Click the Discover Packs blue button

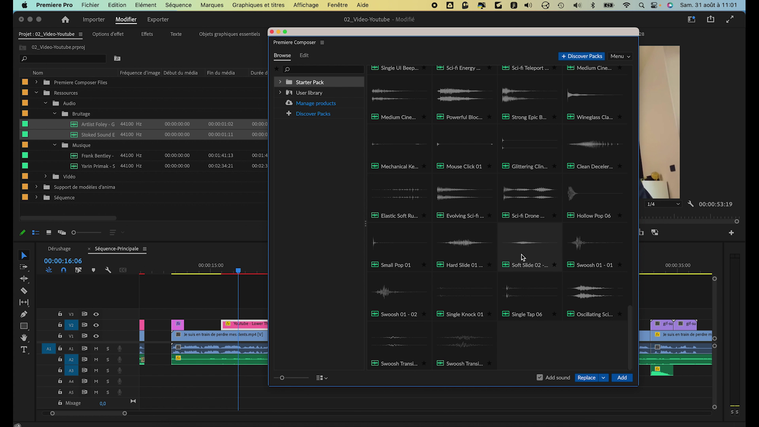tap(582, 56)
